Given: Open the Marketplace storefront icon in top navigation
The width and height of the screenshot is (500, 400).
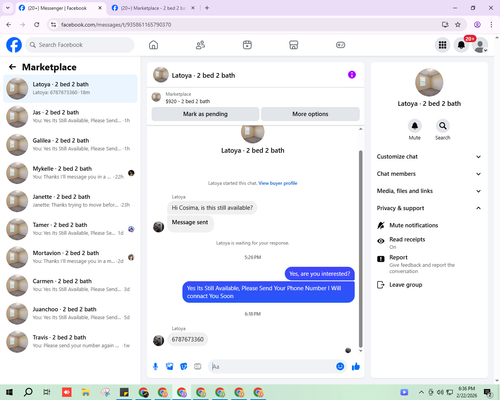Looking at the screenshot, I should [294, 45].
